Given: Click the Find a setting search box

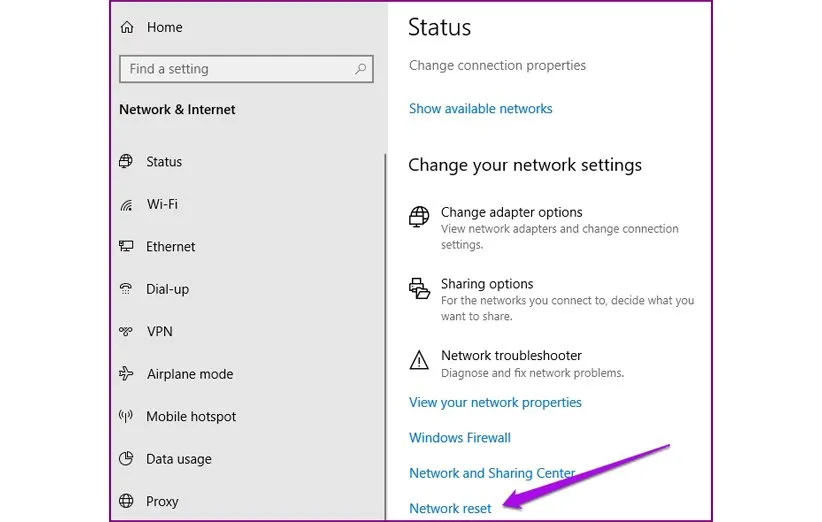Looking at the screenshot, I should 235,69.
